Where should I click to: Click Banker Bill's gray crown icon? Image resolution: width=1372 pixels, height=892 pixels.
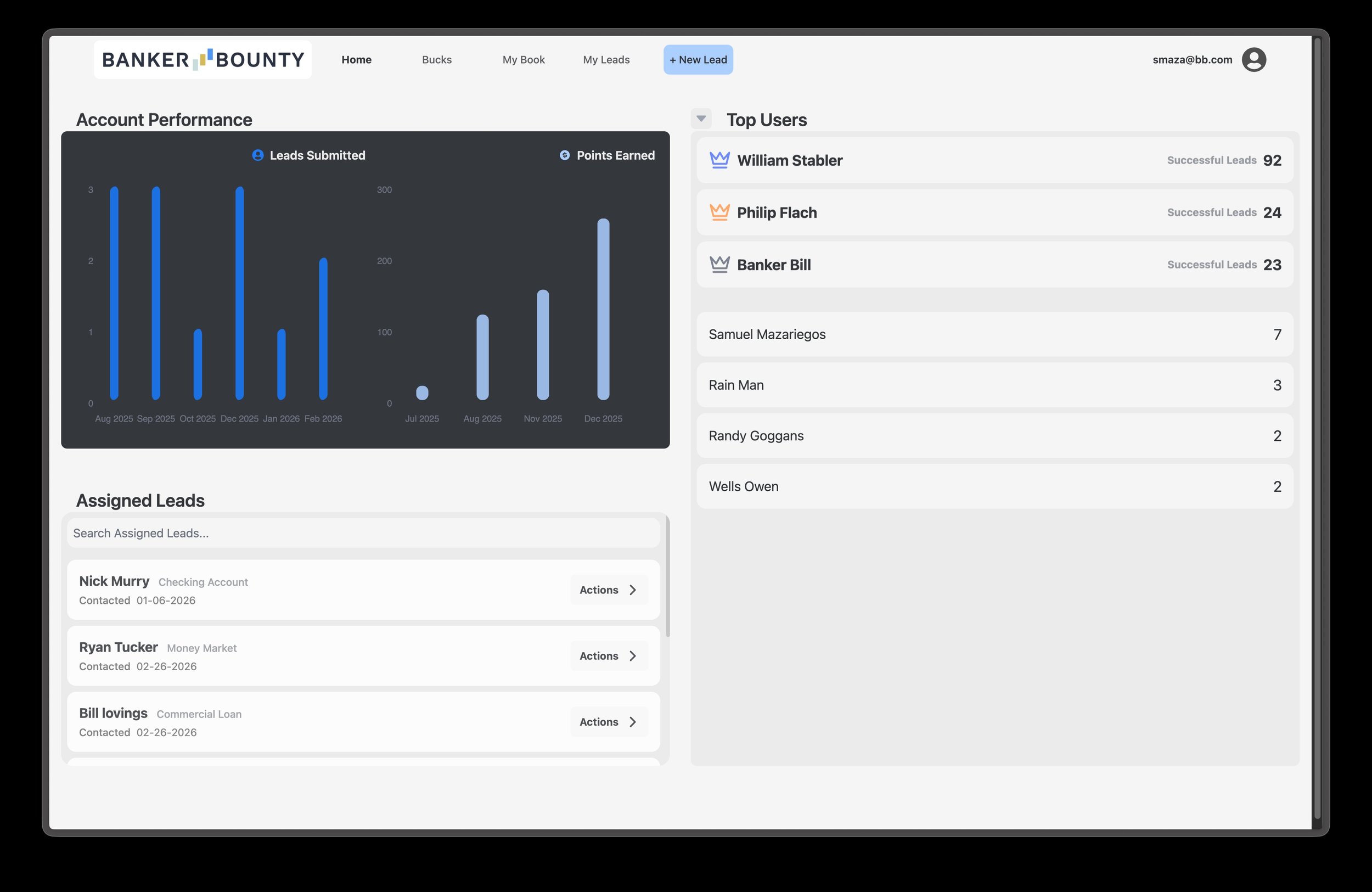pos(719,265)
